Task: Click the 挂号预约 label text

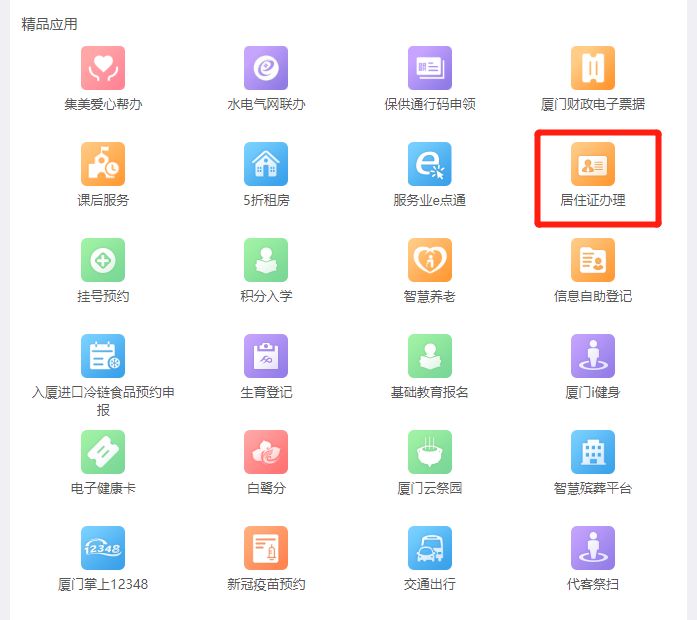Action: point(103,296)
